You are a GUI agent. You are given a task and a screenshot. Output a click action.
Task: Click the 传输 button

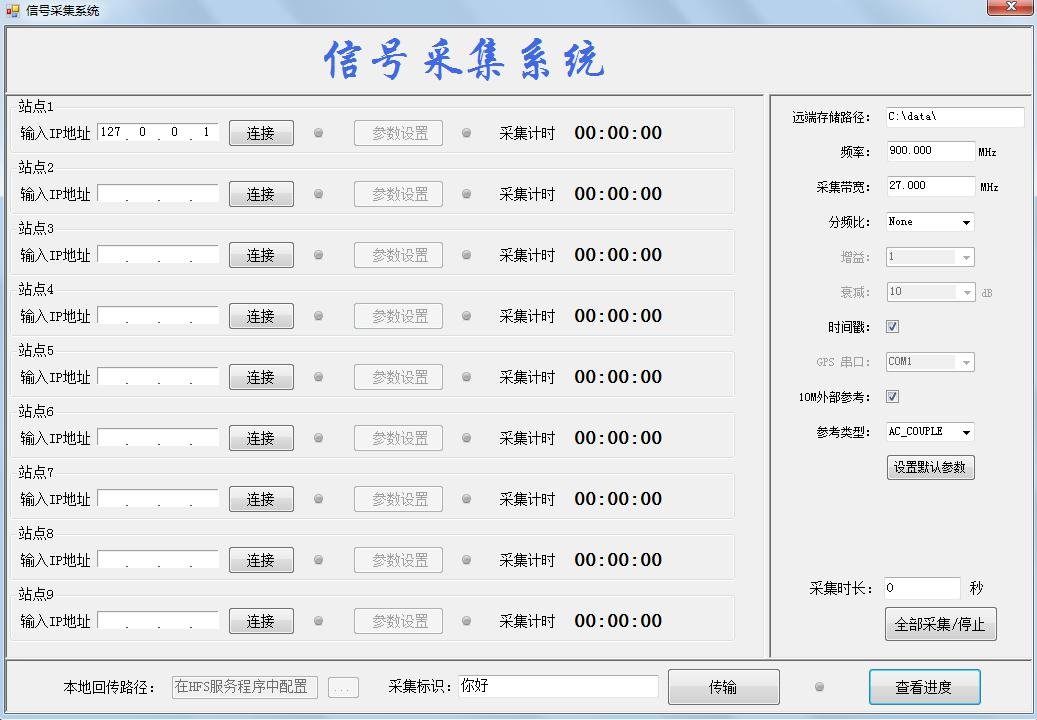[x=723, y=687]
